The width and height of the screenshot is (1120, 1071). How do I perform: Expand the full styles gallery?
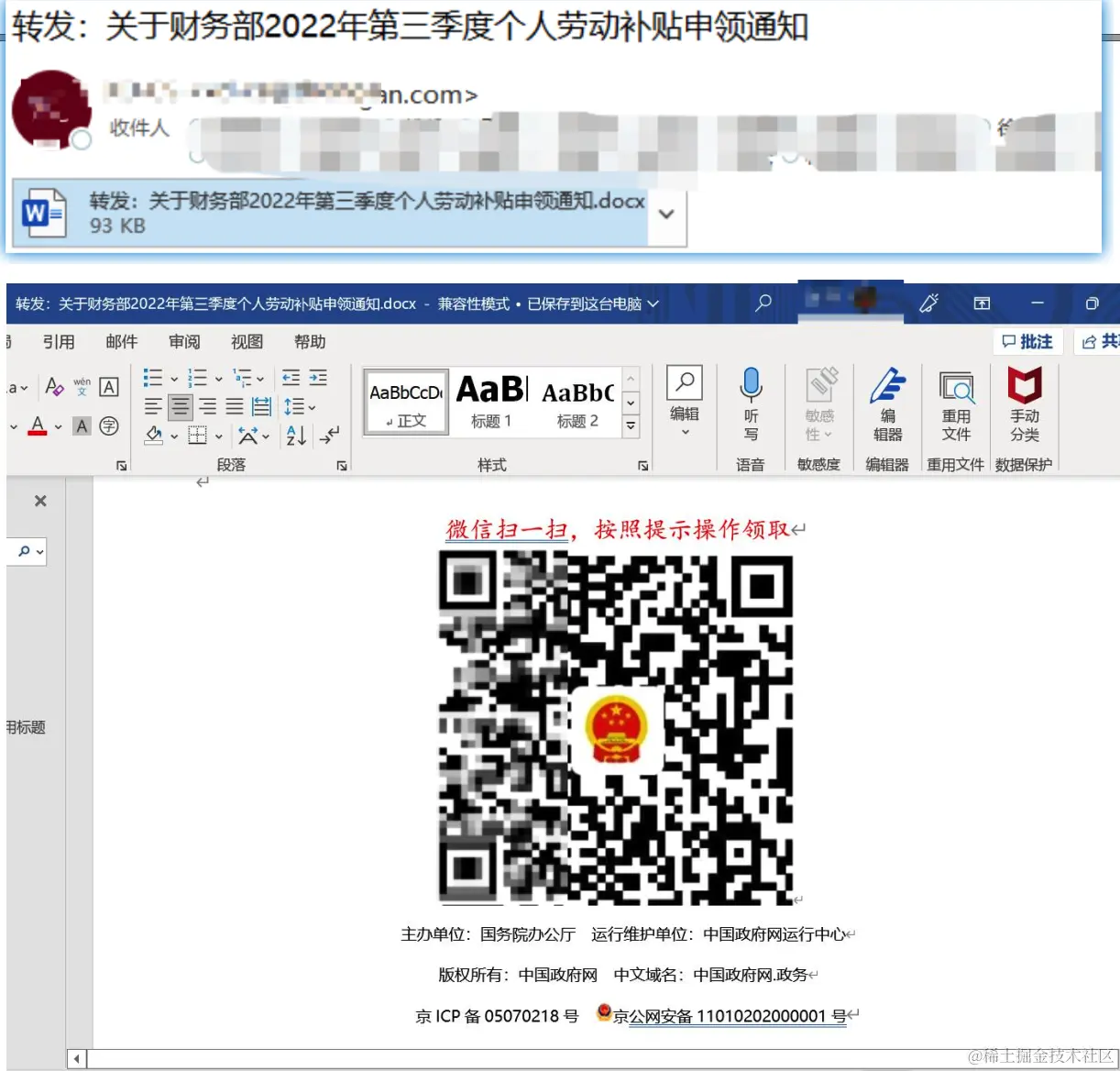[631, 426]
